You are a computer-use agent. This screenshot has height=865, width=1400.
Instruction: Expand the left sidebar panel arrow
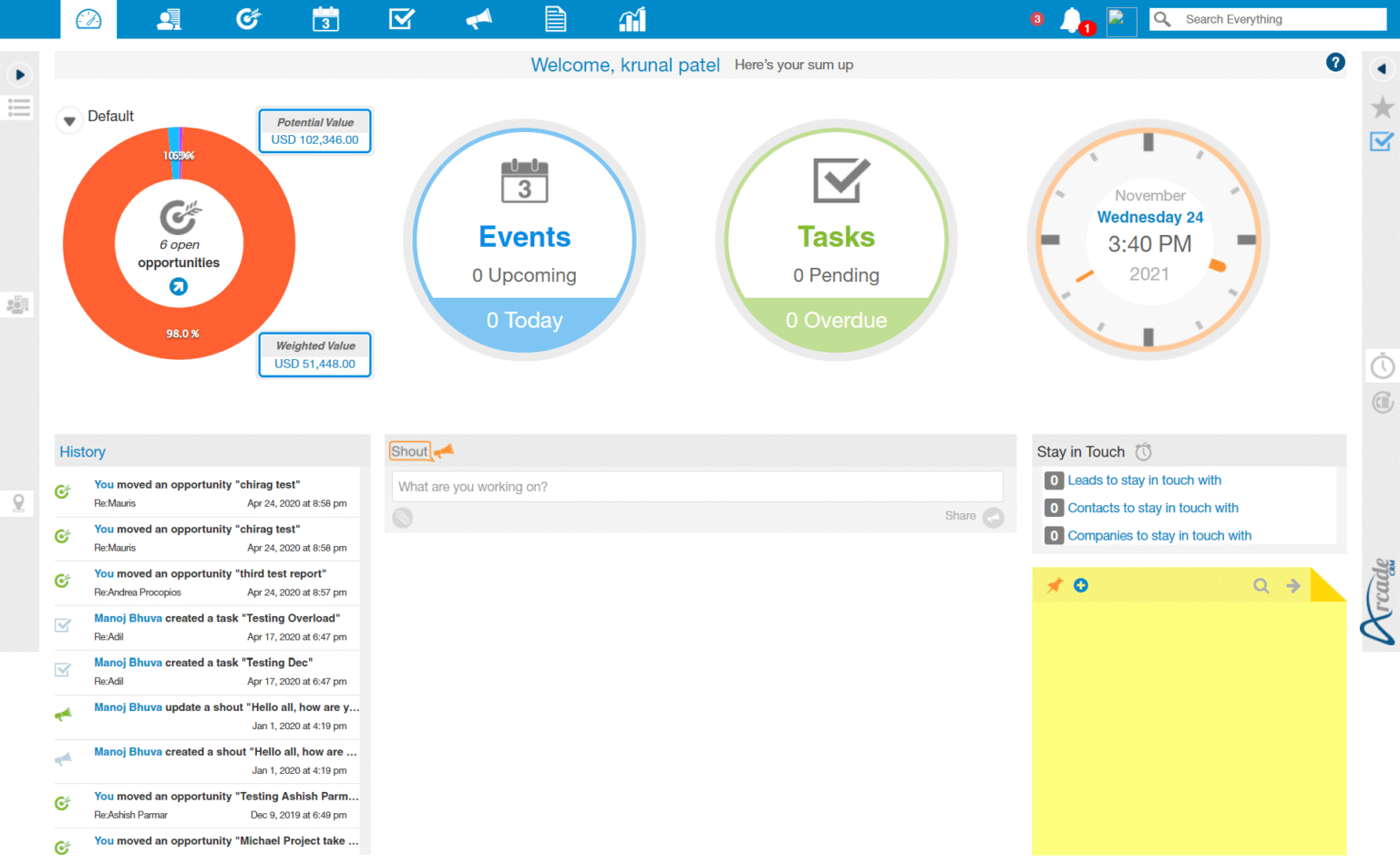19,74
